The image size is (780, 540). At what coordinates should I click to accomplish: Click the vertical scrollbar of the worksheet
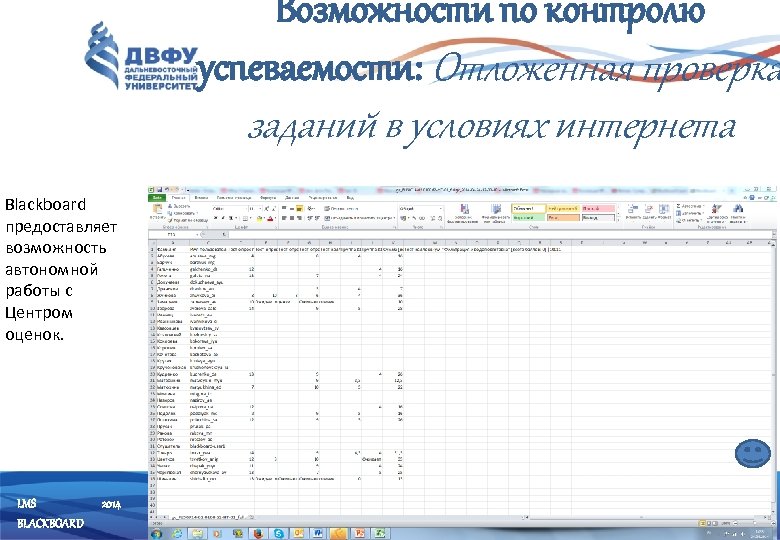pyautogui.click(x=773, y=378)
